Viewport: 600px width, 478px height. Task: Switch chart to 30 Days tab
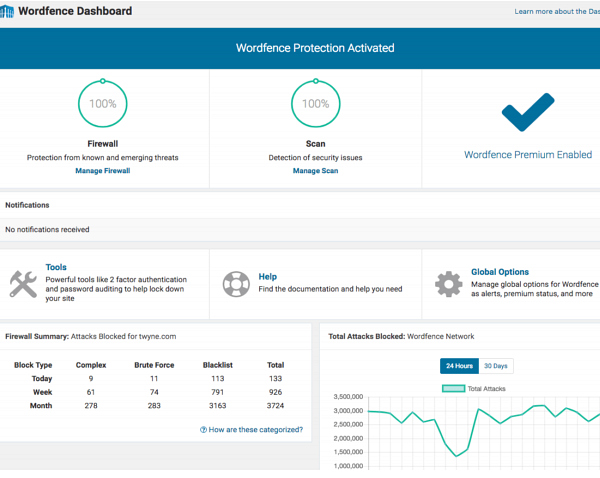click(496, 366)
